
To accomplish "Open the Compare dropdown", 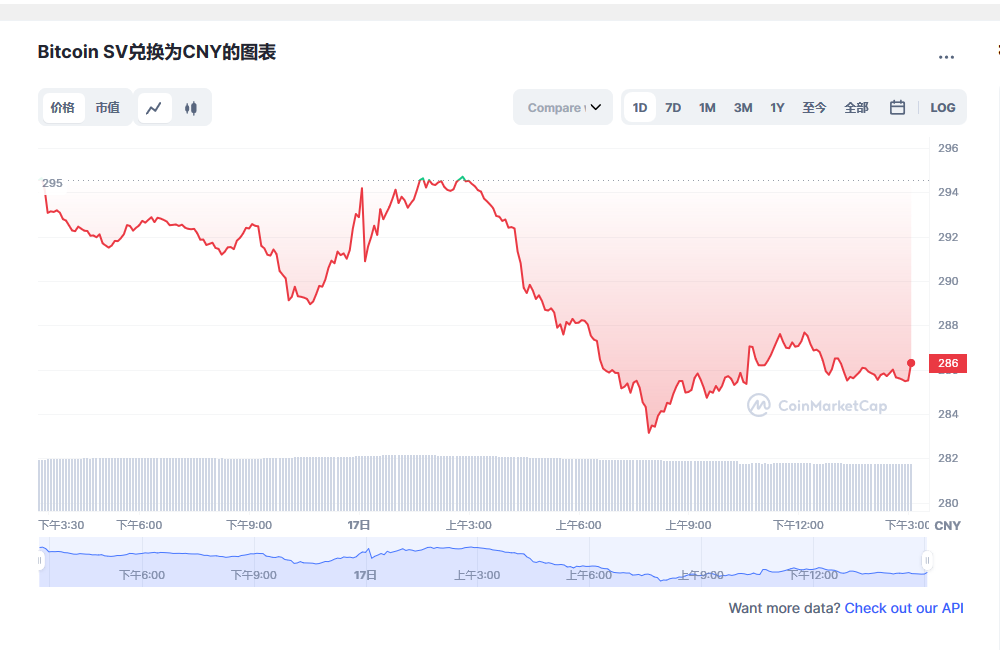I will click(563, 107).
